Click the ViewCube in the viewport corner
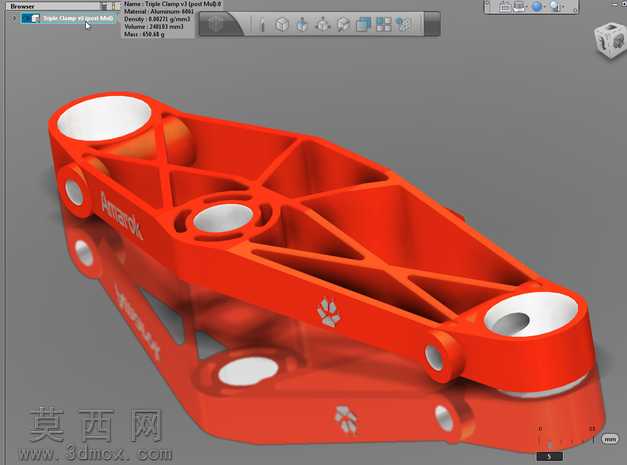This screenshot has height=465, width=627. (x=611, y=41)
